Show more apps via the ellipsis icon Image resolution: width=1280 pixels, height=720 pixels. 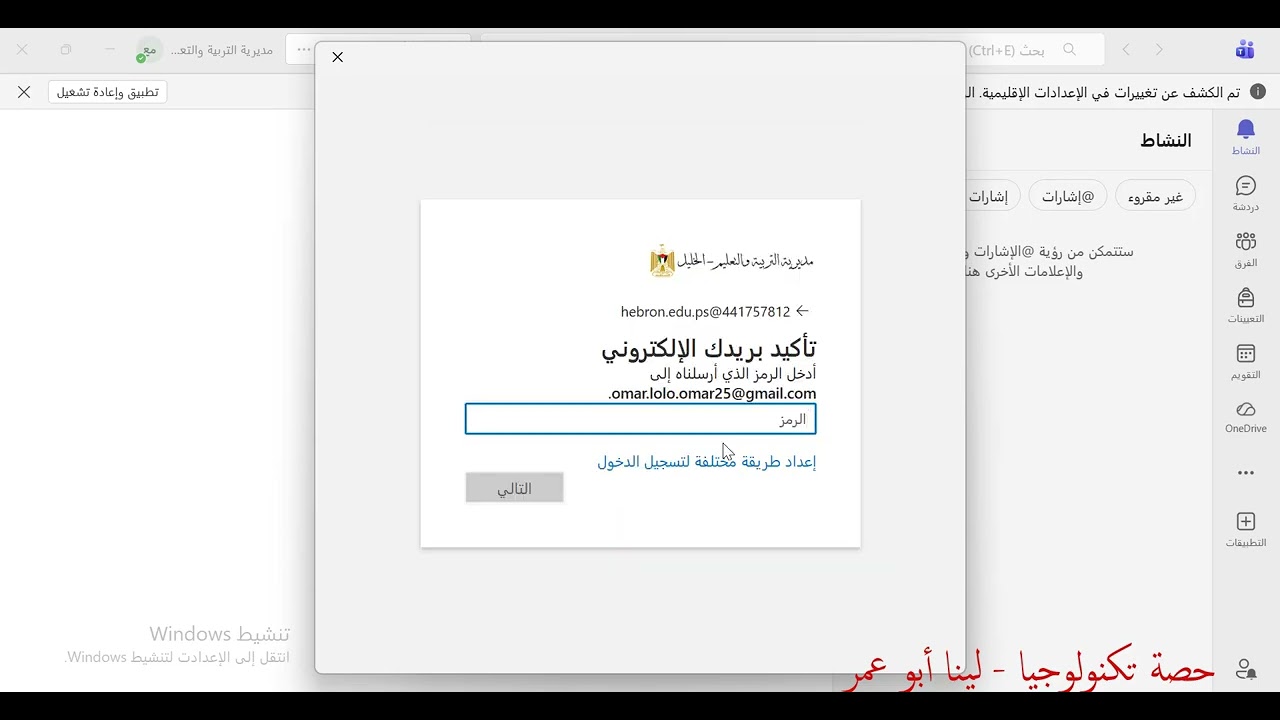pos(1245,473)
